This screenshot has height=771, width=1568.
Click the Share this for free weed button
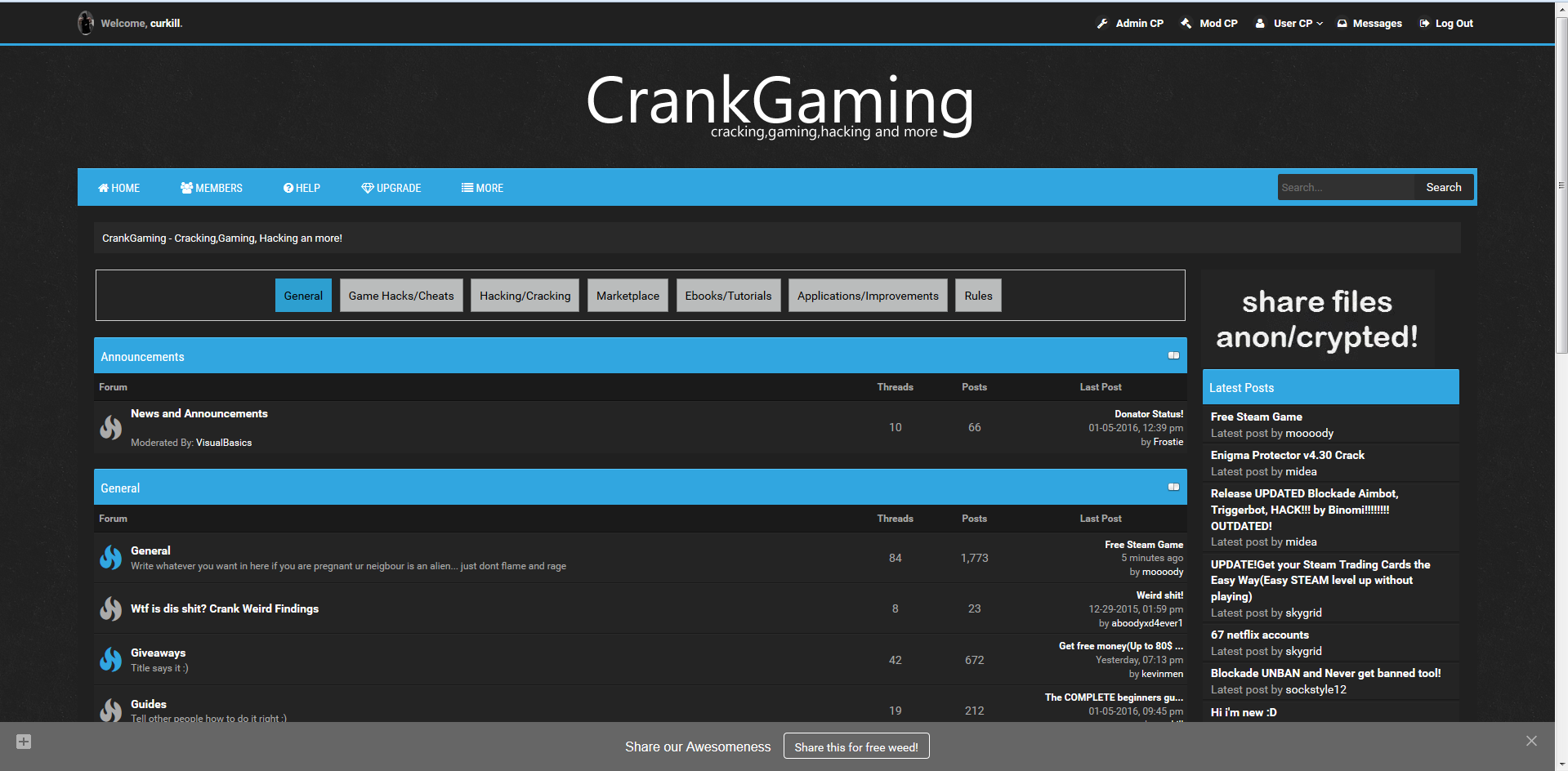[856, 746]
